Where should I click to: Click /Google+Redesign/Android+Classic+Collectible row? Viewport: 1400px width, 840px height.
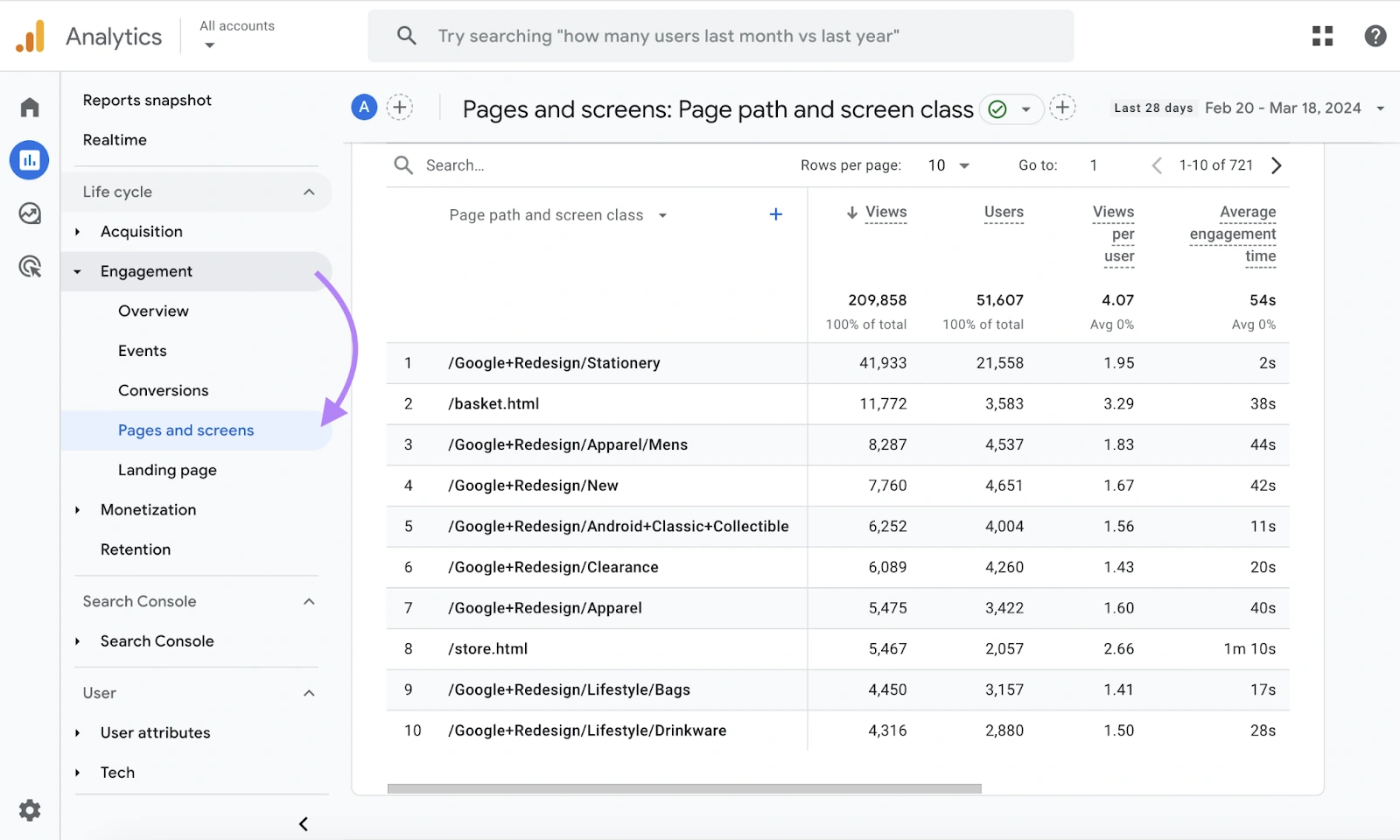click(x=837, y=527)
